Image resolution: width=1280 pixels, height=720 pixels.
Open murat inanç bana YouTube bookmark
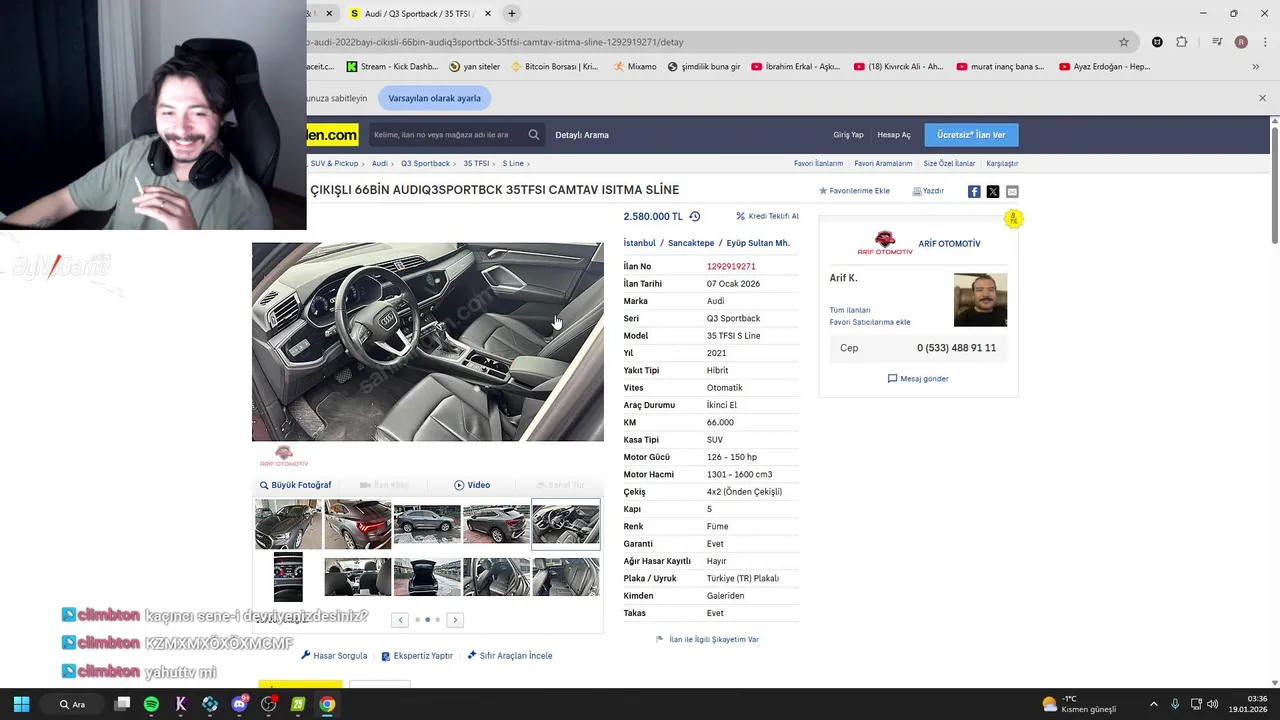pos(1000,67)
